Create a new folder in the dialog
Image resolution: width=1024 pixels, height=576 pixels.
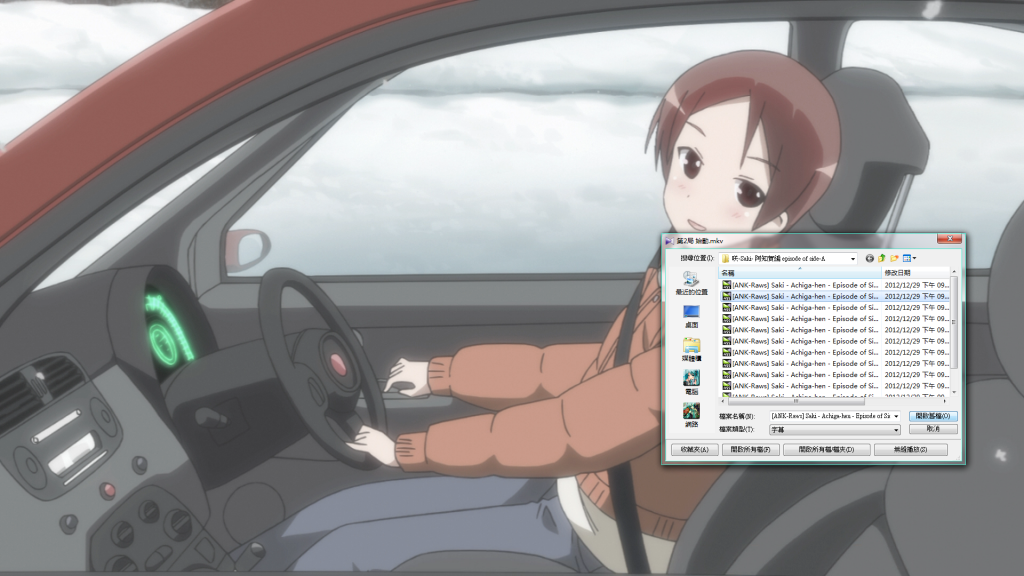click(894, 259)
